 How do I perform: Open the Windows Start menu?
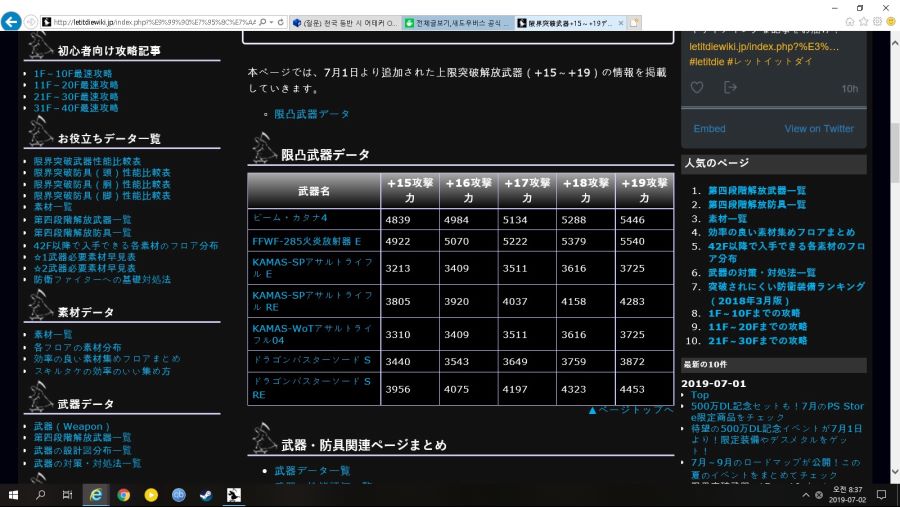pyautogui.click(x=14, y=494)
